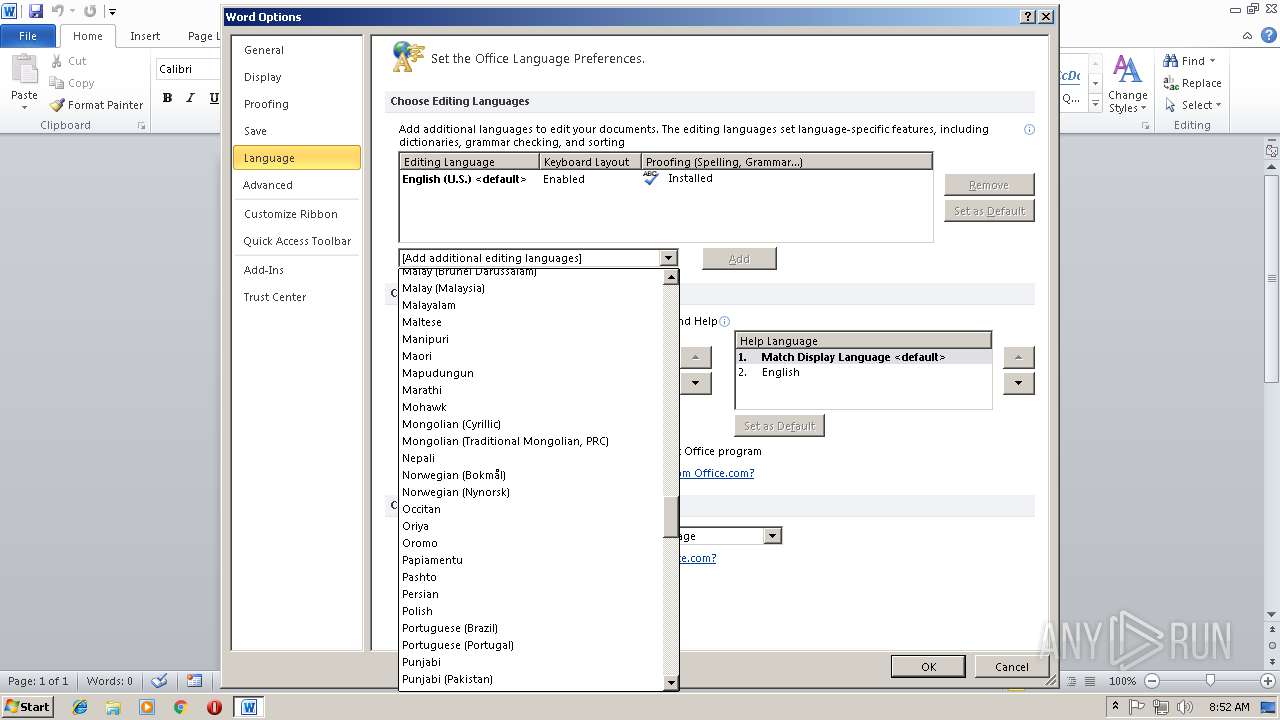The width and height of the screenshot is (1280, 720).
Task: Click the Save icon in quick access toolbar
Action: 36,11
